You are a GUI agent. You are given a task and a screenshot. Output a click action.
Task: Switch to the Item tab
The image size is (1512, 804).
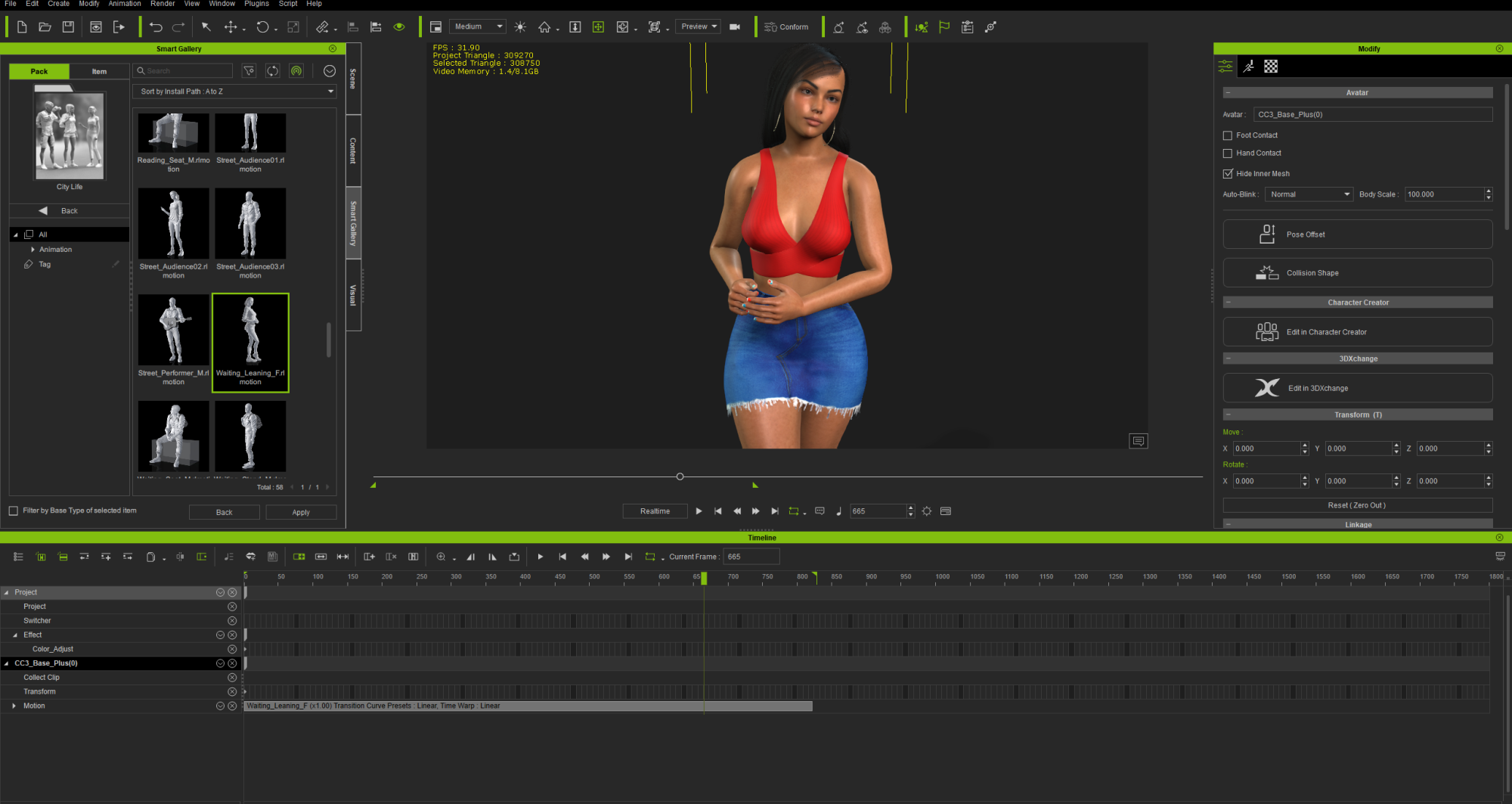point(99,72)
